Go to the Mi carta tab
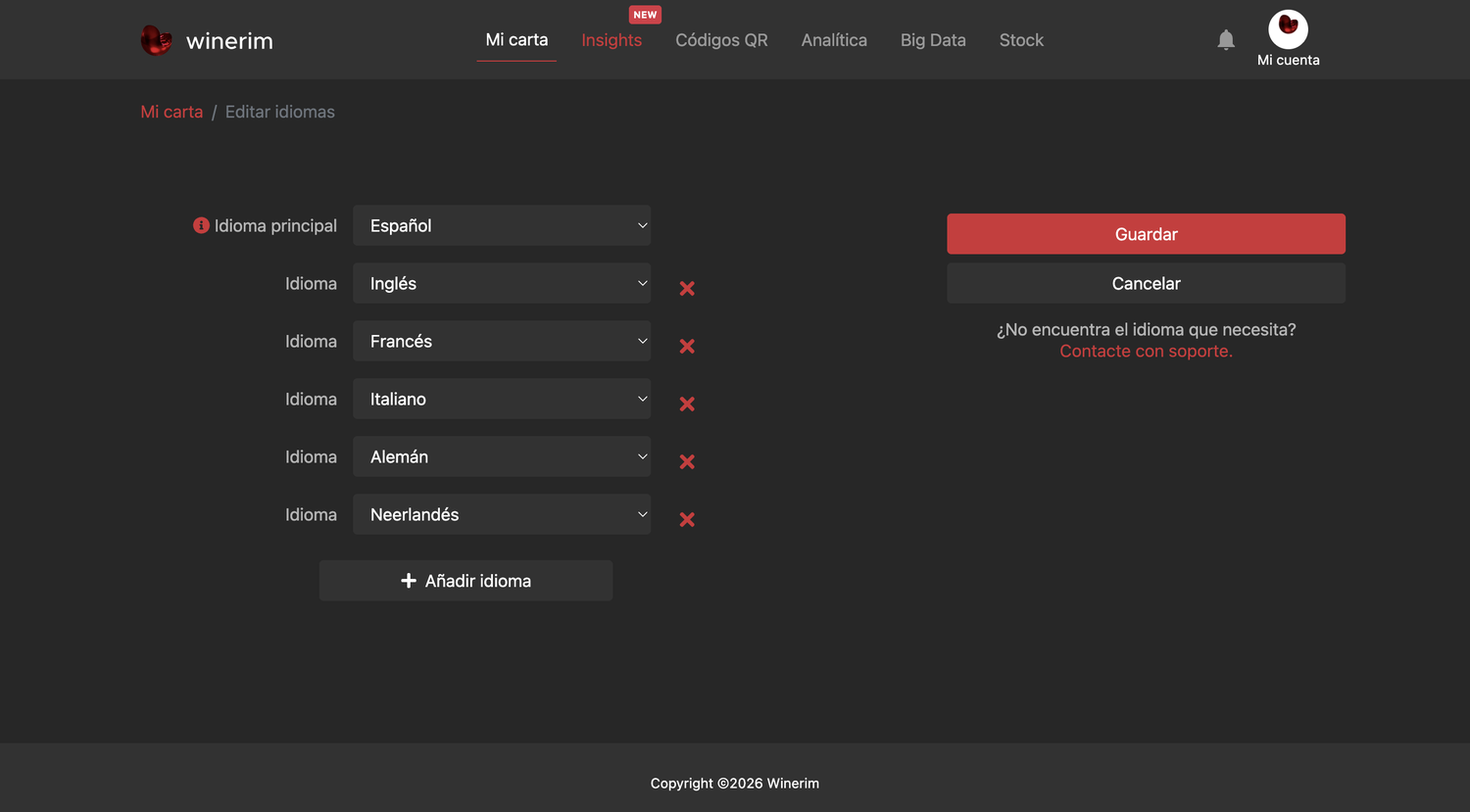The image size is (1470, 812). point(516,40)
